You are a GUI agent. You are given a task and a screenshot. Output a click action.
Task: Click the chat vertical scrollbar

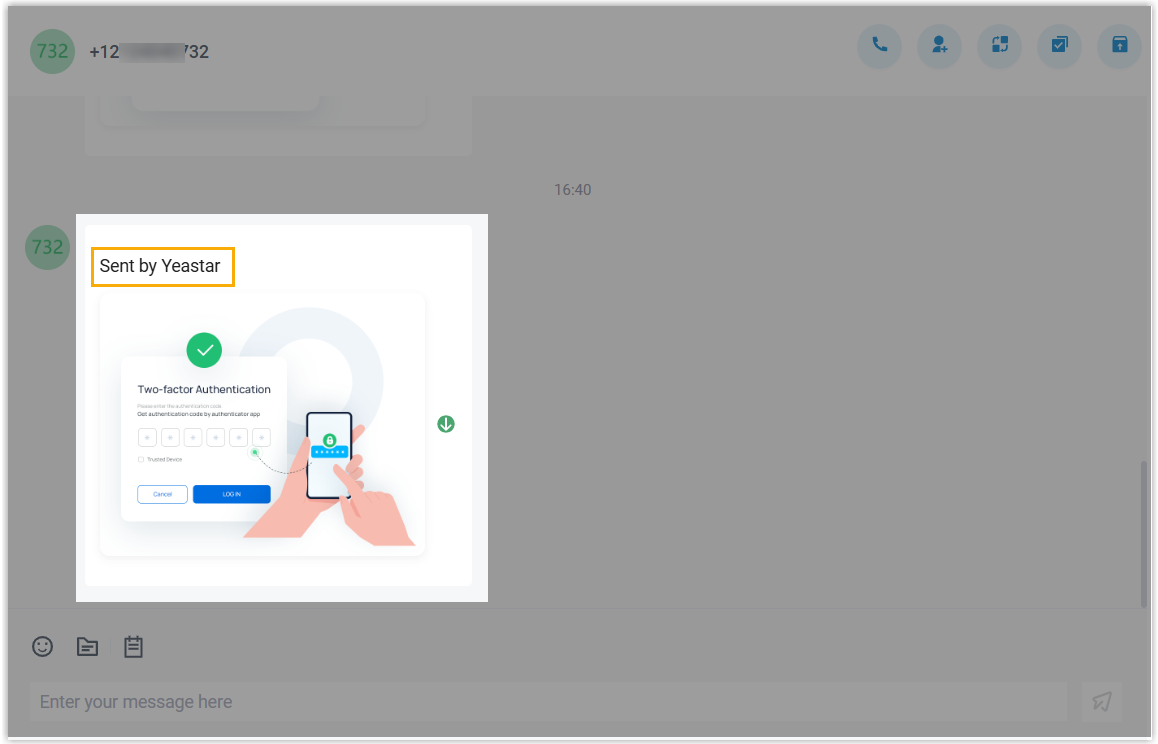[x=1144, y=534]
